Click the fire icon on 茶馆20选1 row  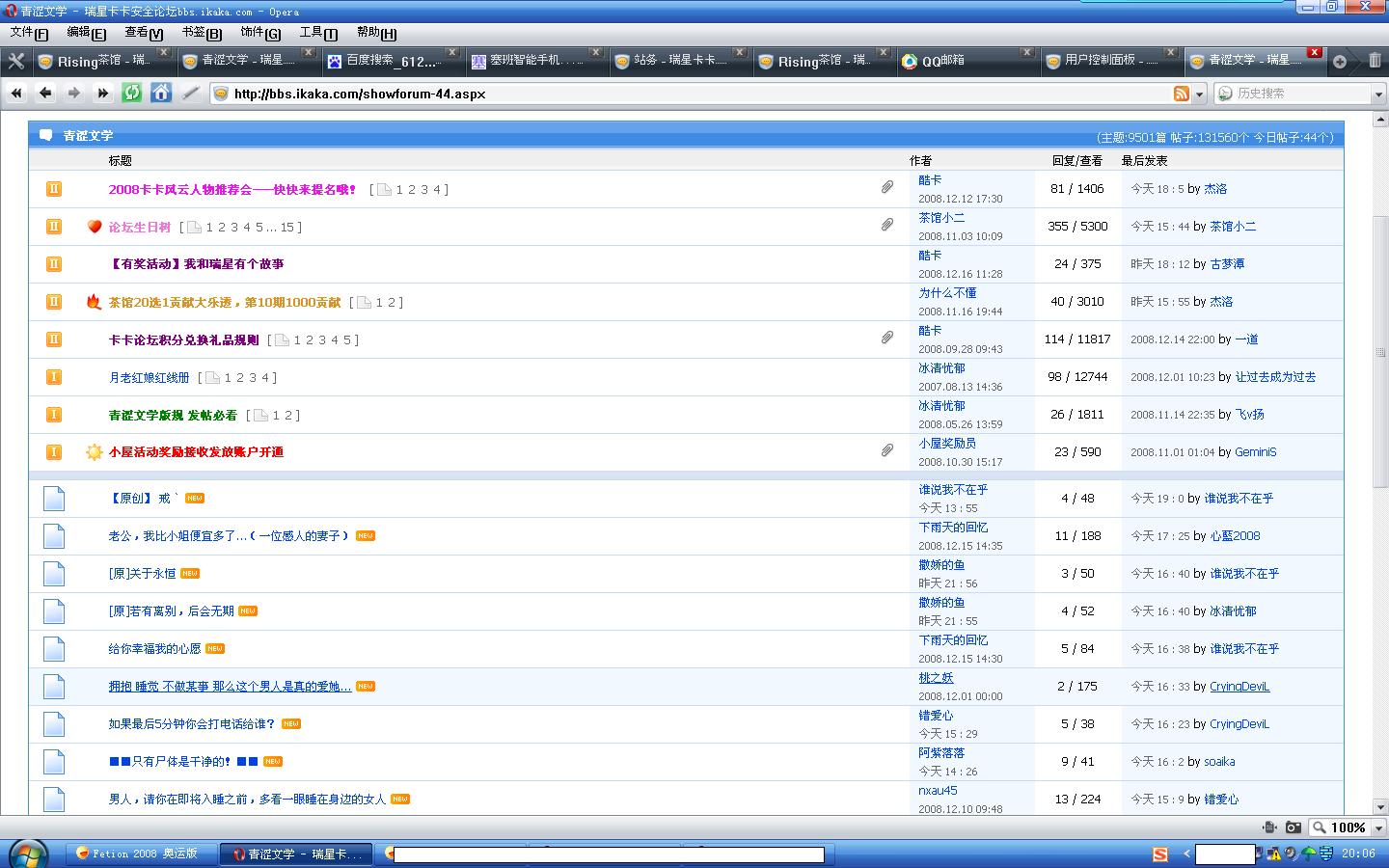click(94, 302)
